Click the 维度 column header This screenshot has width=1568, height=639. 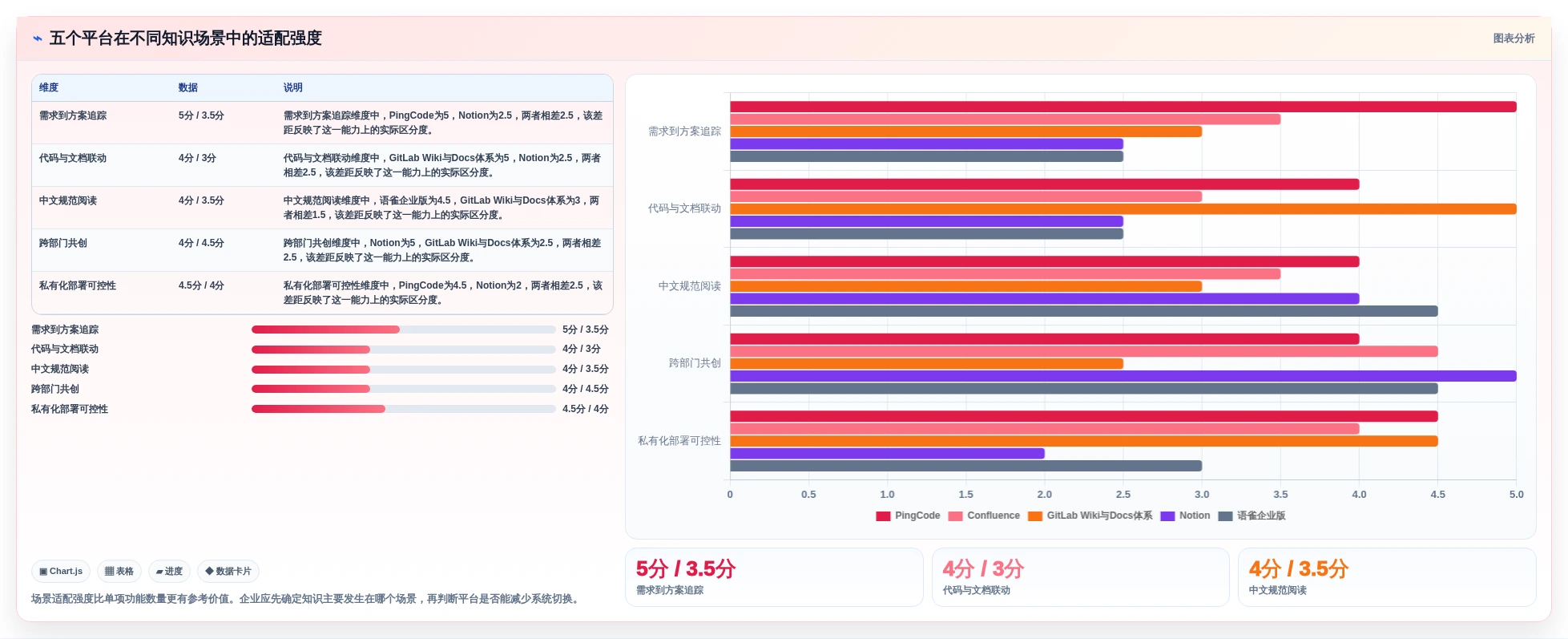tap(49, 88)
